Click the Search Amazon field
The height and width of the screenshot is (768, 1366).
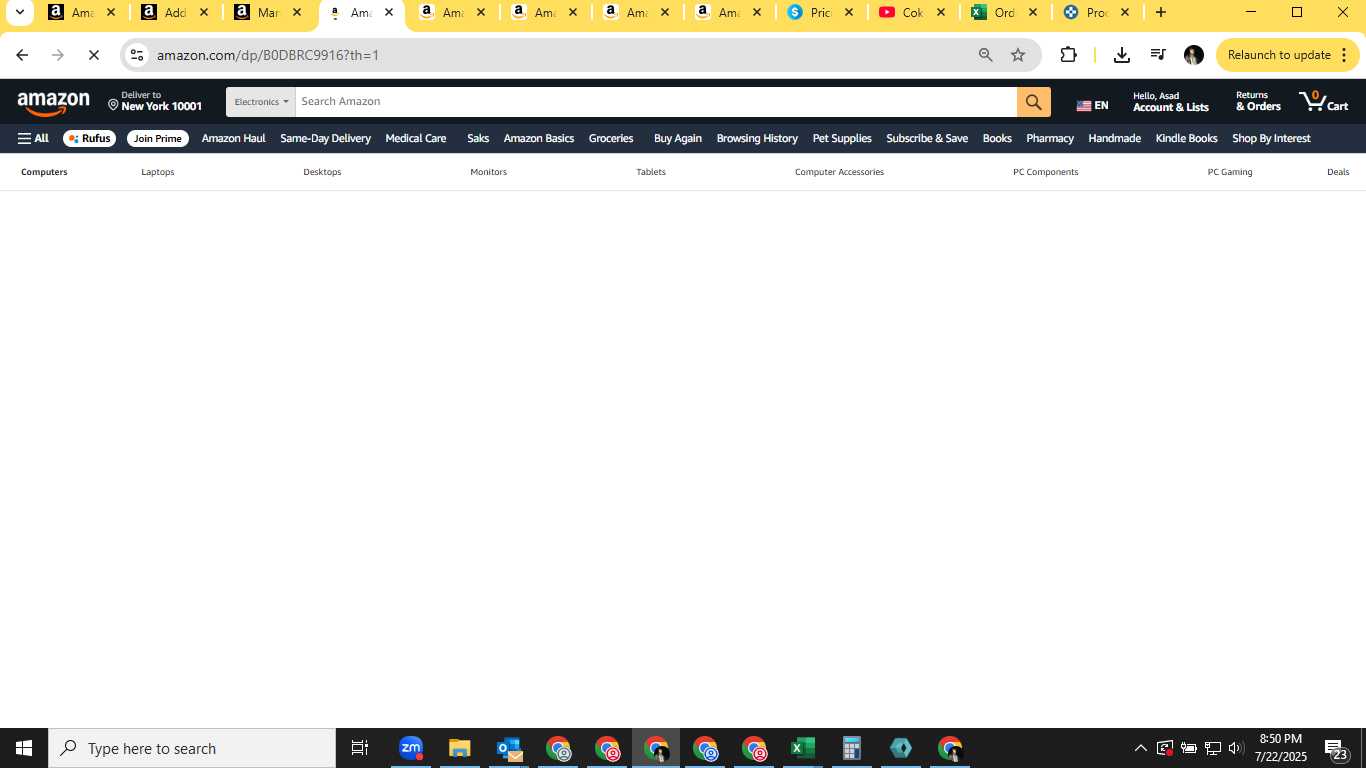click(656, 102)
